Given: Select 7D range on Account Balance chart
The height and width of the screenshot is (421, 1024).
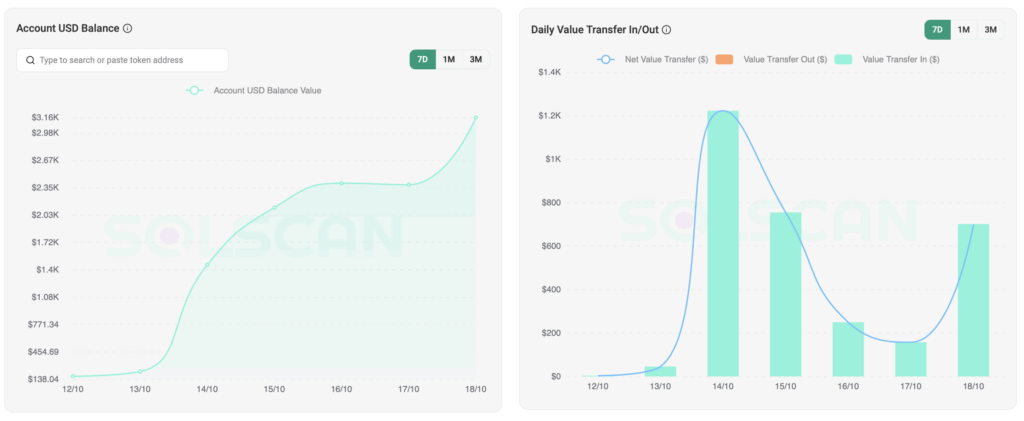Looking at the screenshot, I should pos(422,60).
